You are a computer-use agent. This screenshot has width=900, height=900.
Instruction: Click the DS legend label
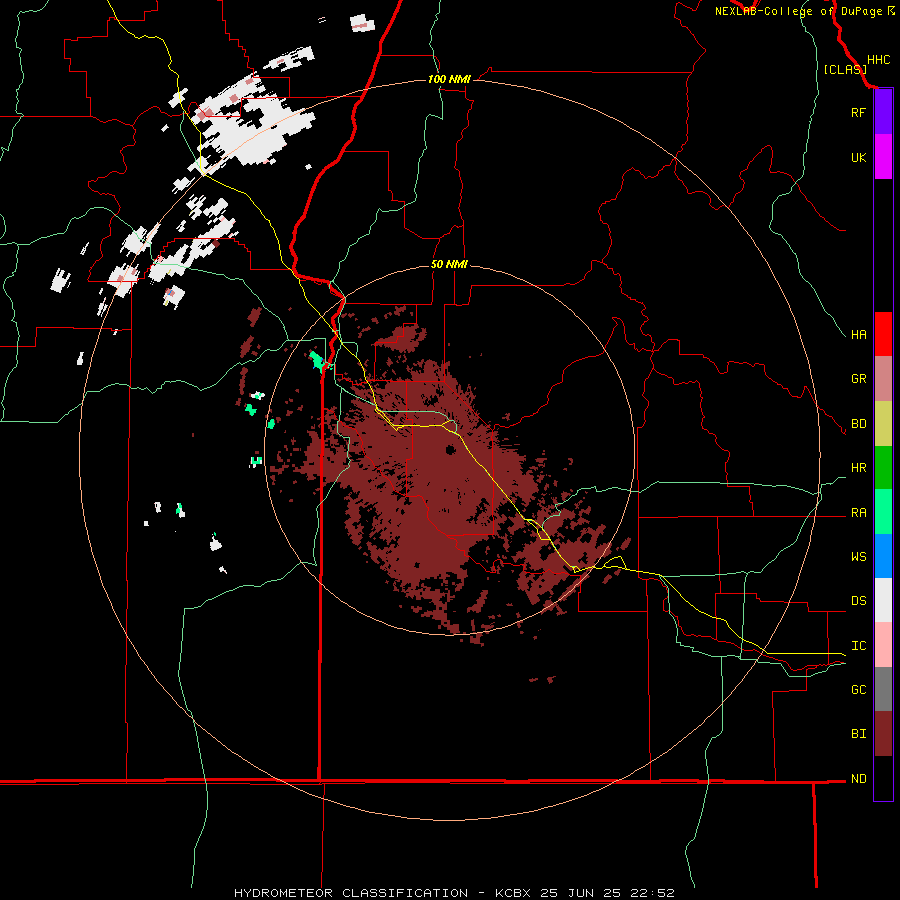click(858, 601)
